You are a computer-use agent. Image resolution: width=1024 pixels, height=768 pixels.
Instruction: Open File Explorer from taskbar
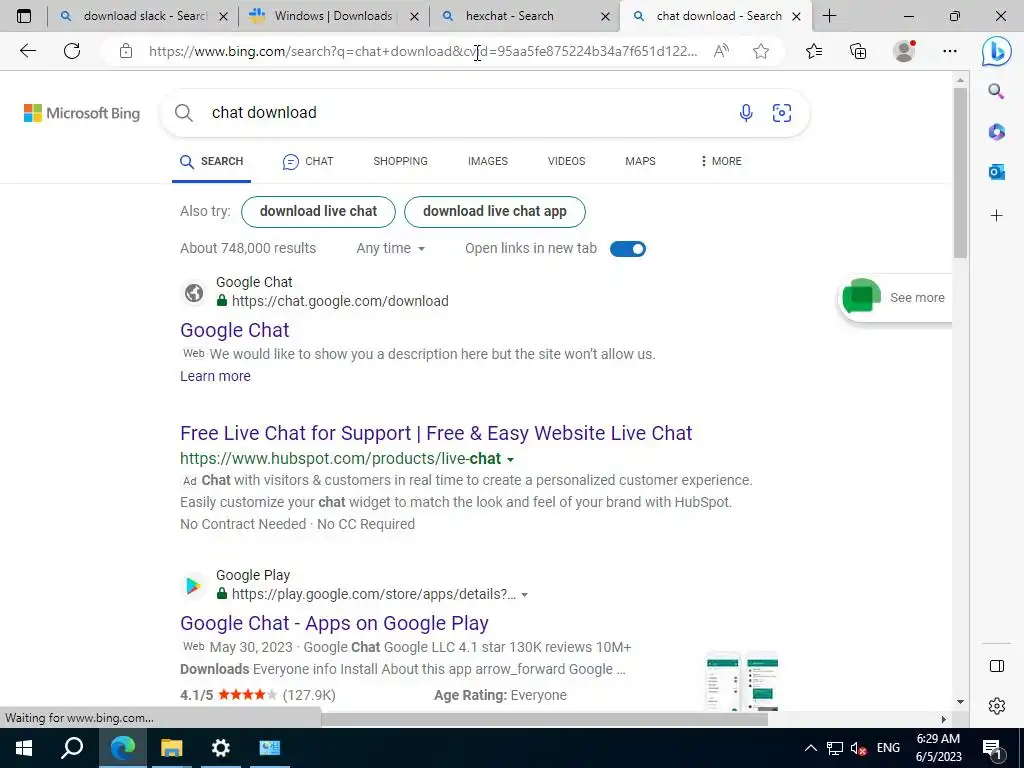click(x=171, y=748)
